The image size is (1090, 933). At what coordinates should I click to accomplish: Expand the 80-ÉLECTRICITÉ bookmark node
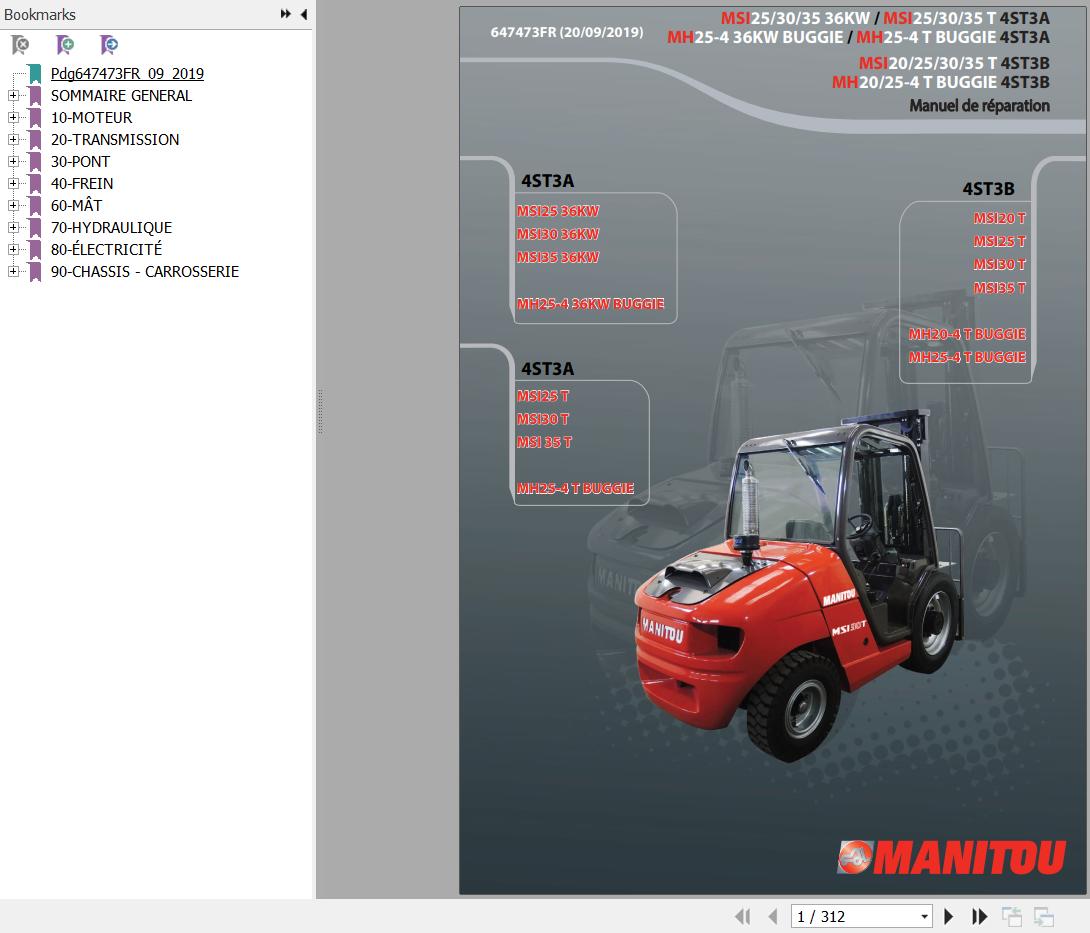[x=13, y=249]
